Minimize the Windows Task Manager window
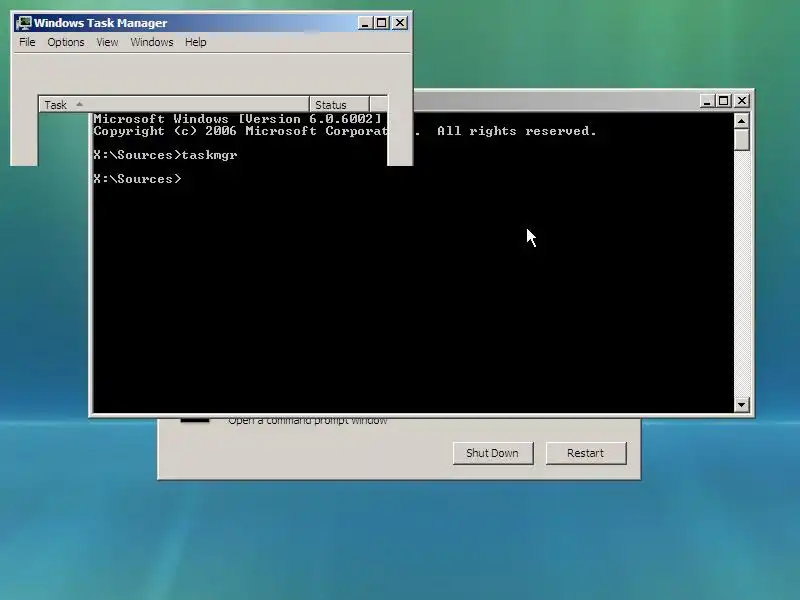Screen dimensions: 800x600 365,23
